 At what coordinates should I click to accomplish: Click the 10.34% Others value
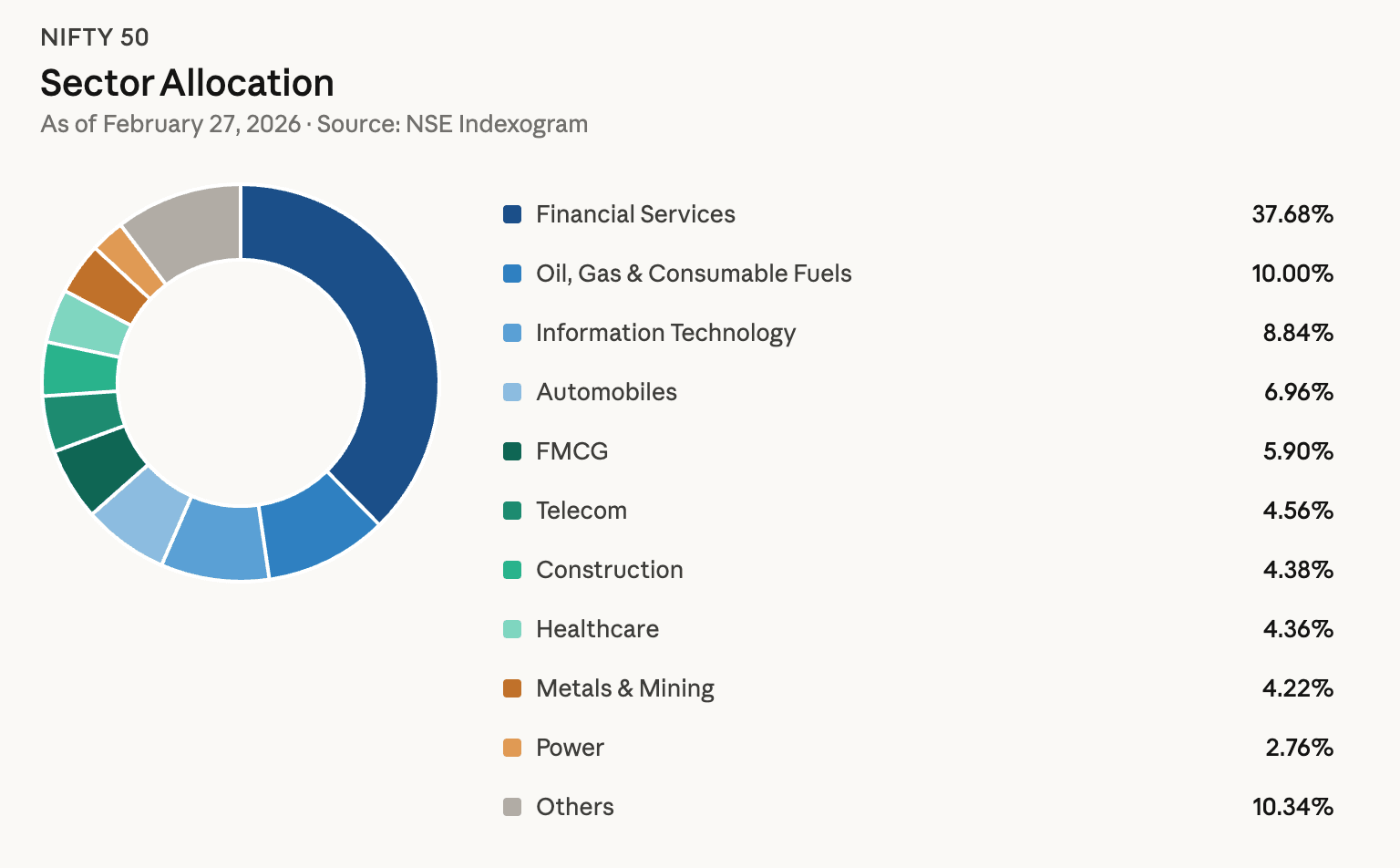(x=1292, y=807)
